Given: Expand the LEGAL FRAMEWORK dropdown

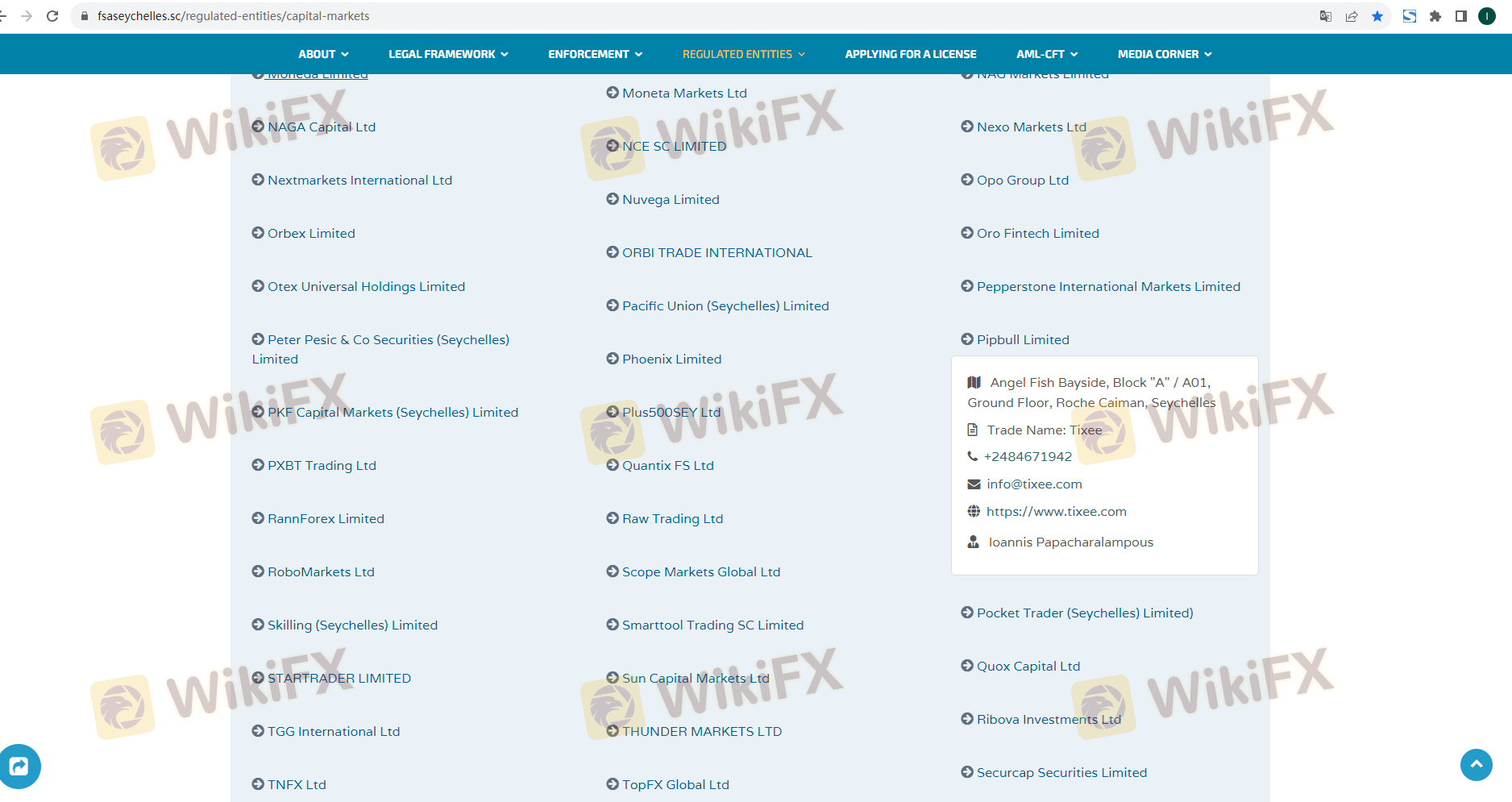Looking at the screenshot, I should click(x=448, y=54).
